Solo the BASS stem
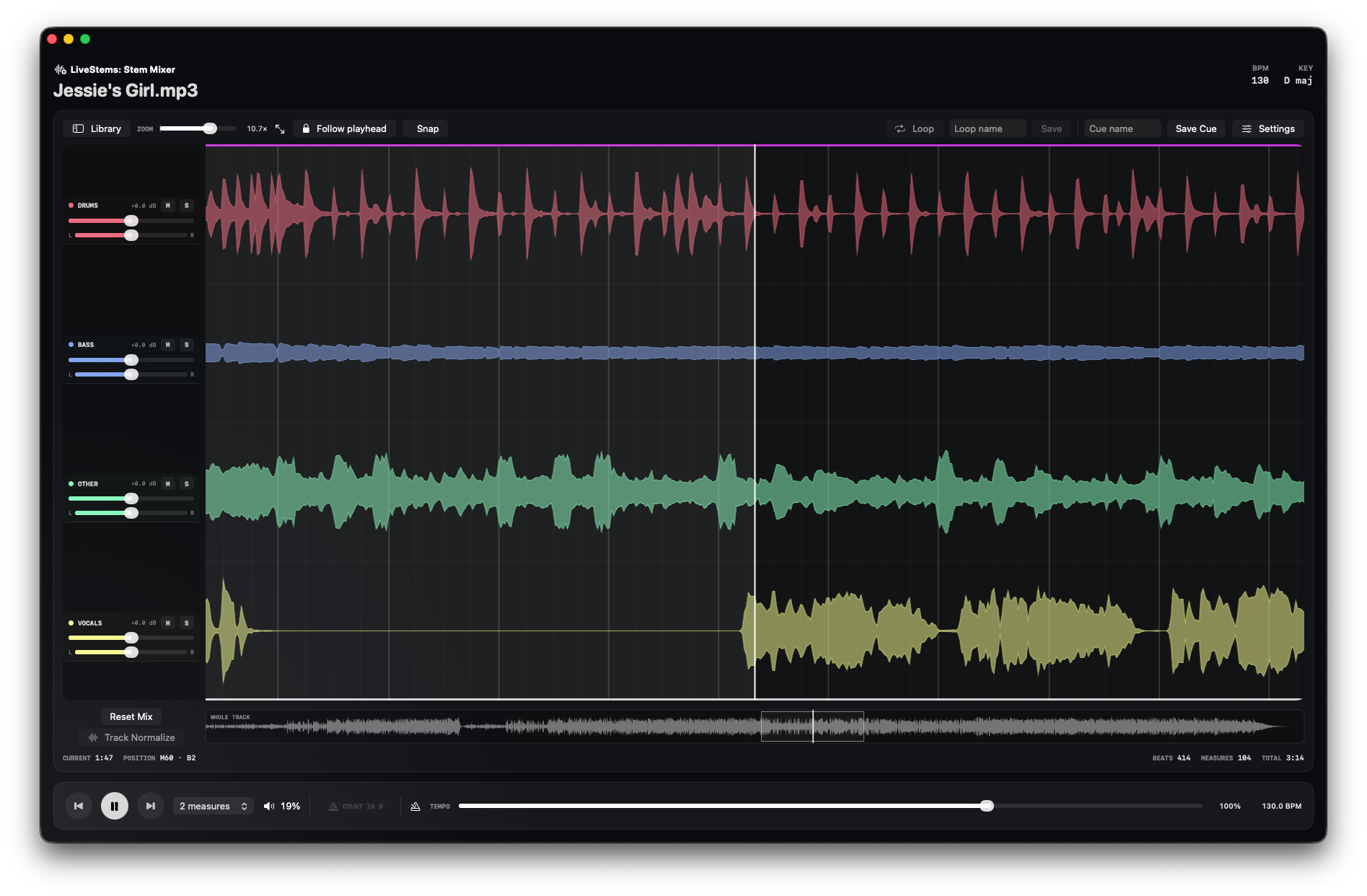The width and height of the screenshot is (1367, 896). click(187, 345)
